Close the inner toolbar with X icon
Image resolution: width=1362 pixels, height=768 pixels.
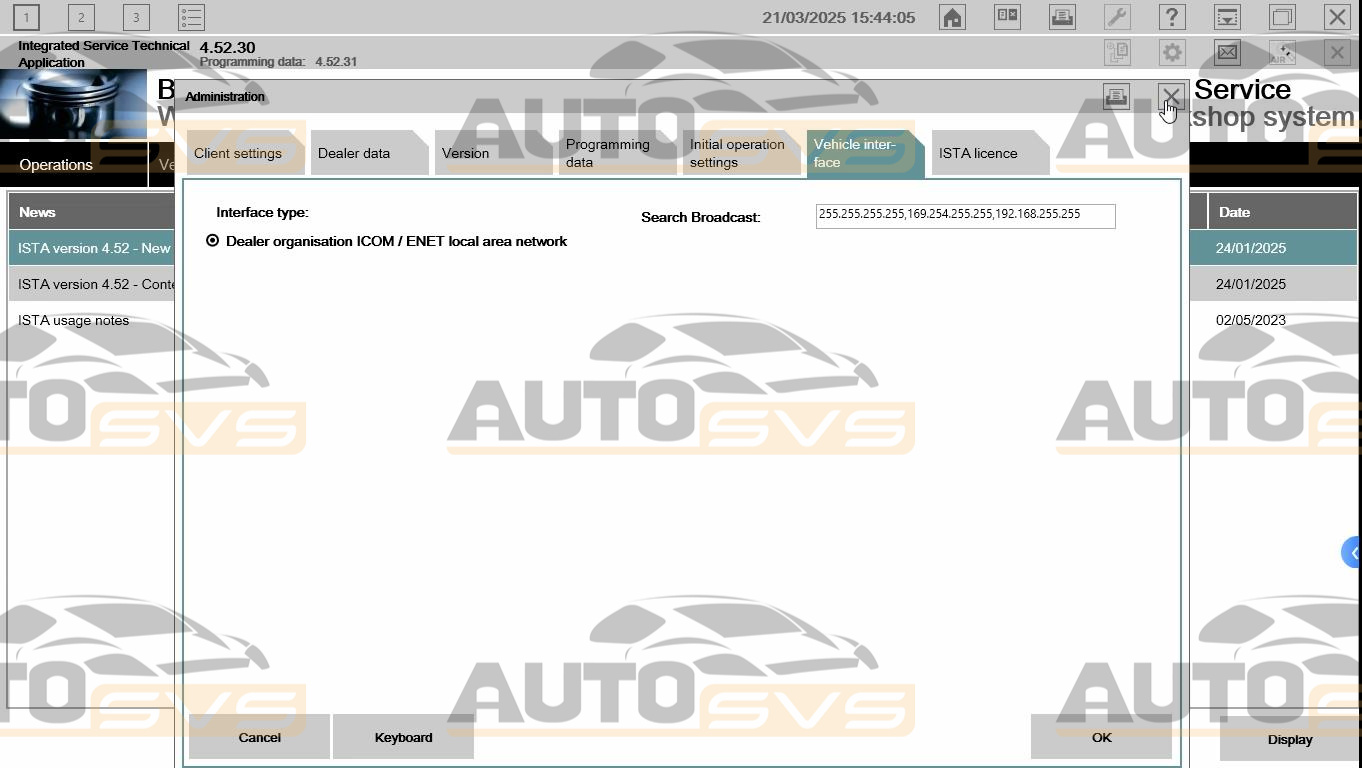tap(1337, 52)
